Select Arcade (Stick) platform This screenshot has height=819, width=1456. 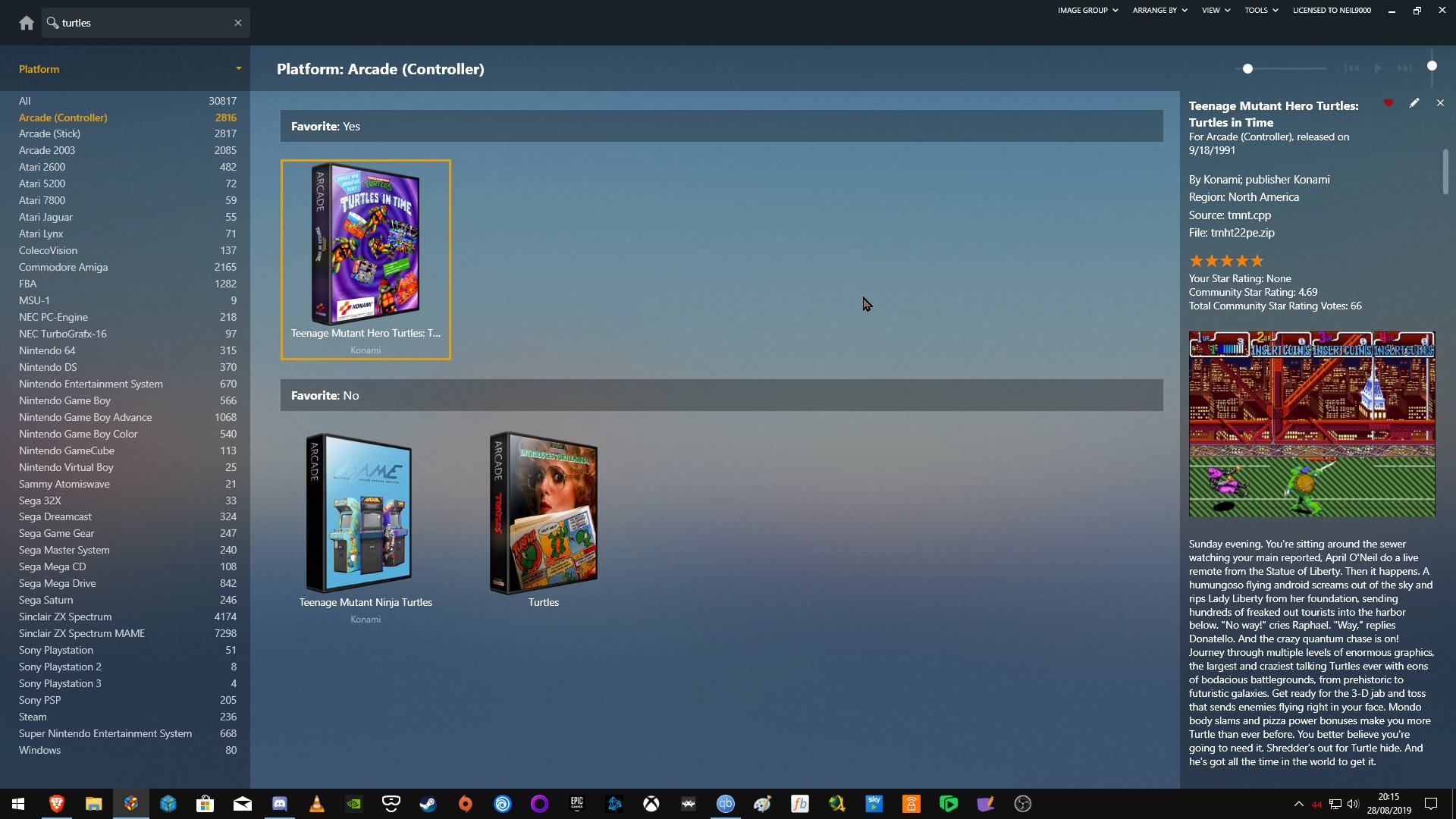pyautogui.click(x=127, y=133)
